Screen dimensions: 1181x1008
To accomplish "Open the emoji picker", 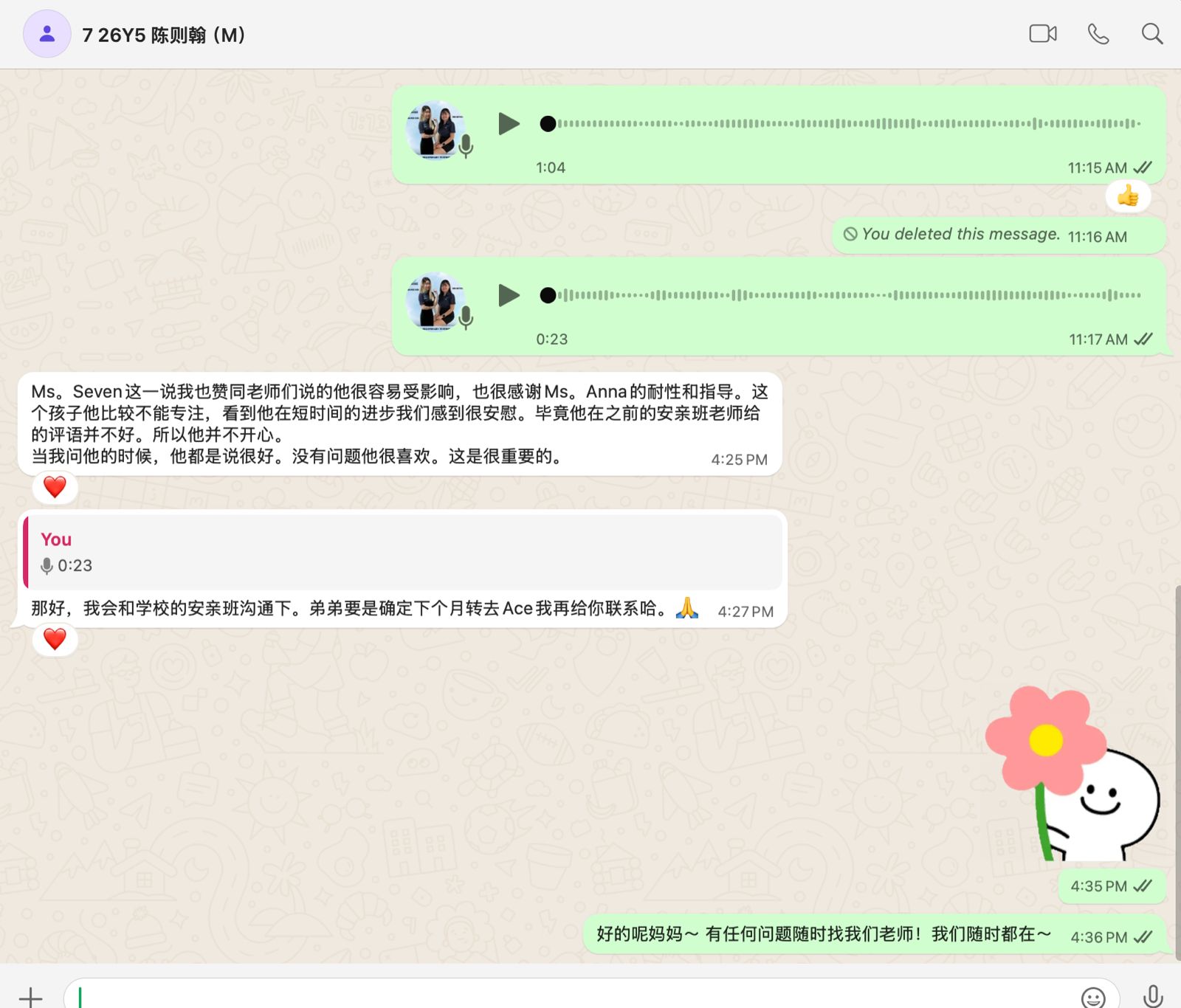I will click(x=1093, y=998).
